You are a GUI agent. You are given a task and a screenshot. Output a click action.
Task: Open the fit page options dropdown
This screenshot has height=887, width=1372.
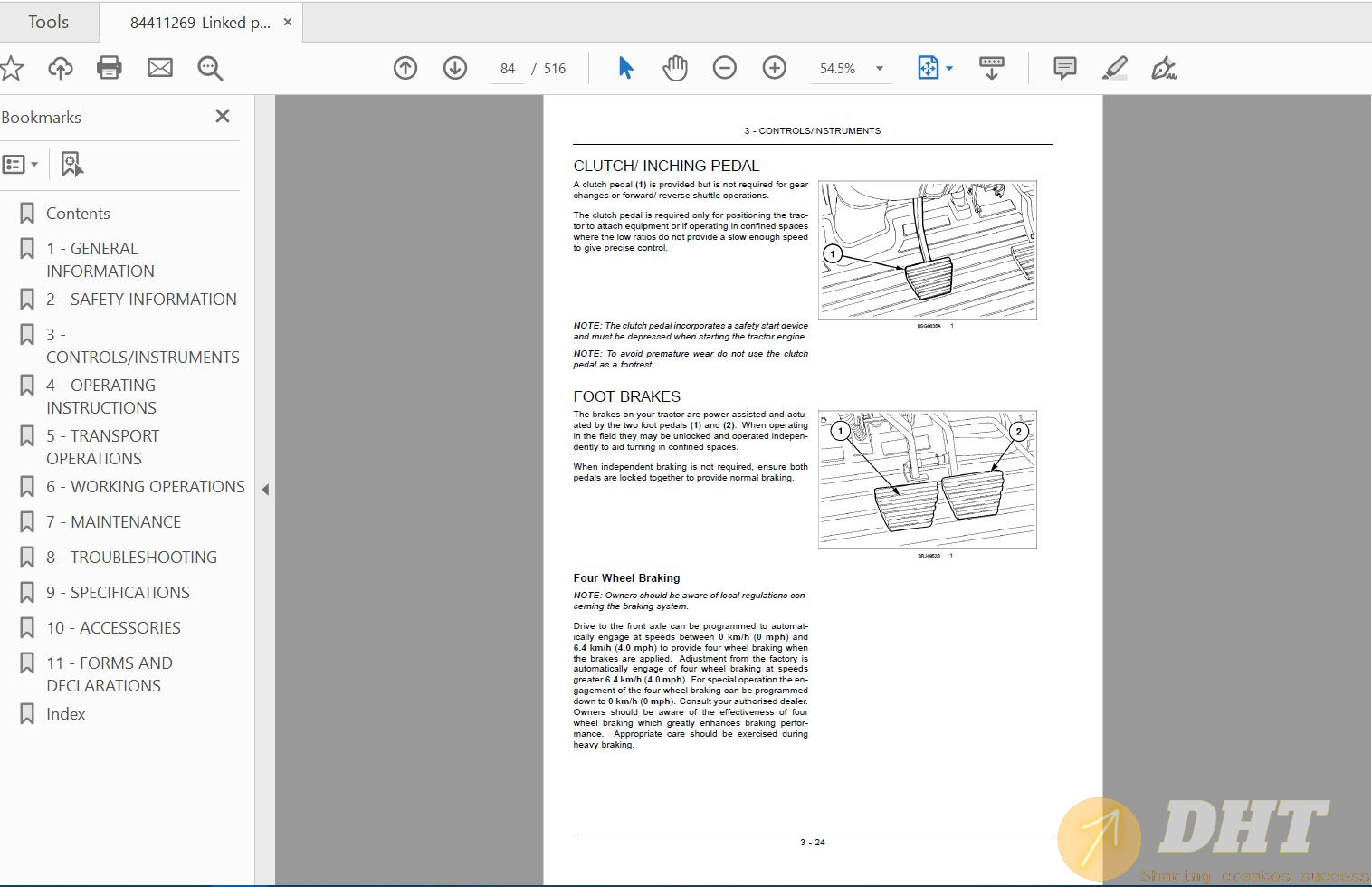point(949,69)
